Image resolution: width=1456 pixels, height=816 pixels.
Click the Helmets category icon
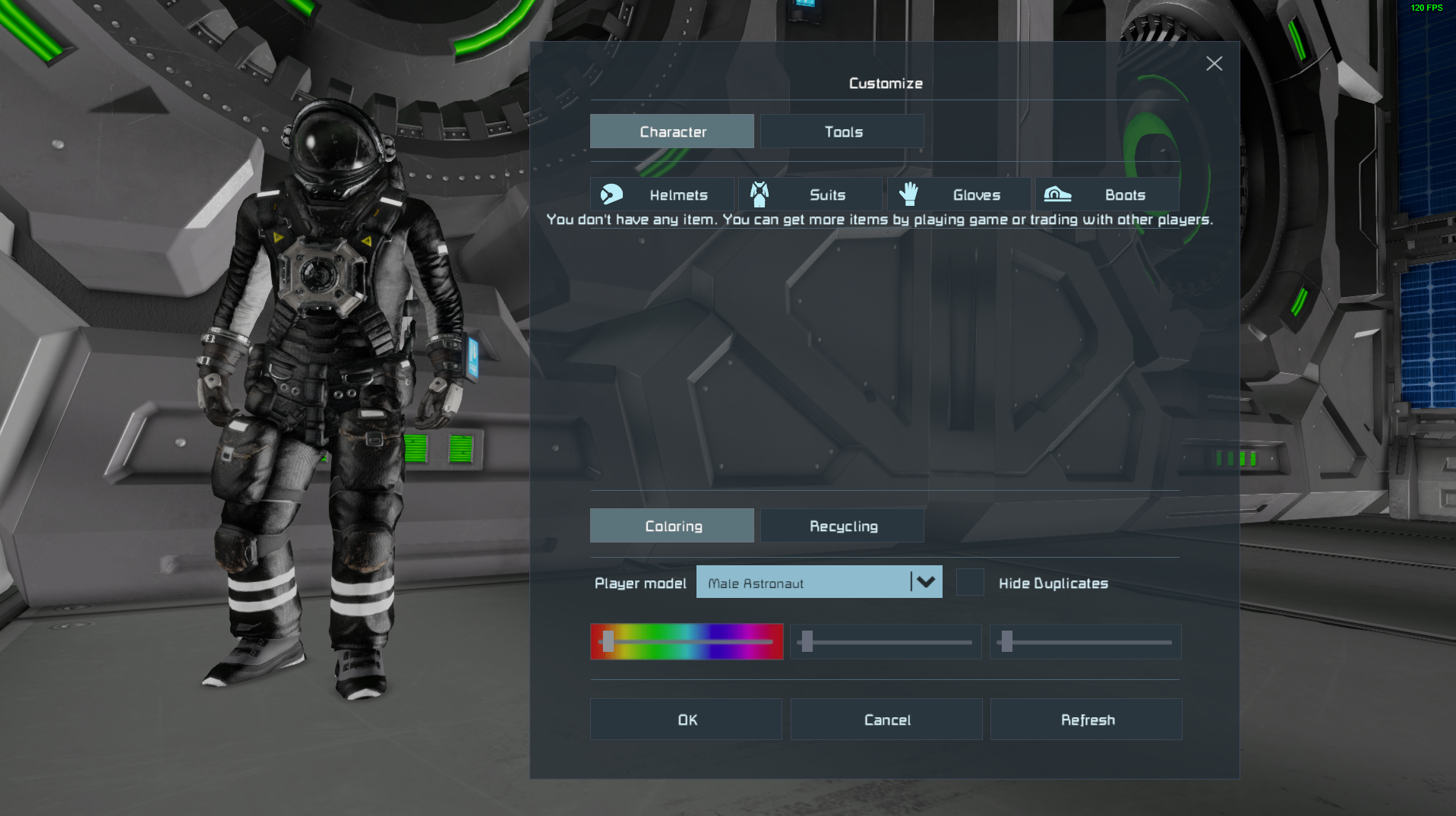(x=611, y=195)
